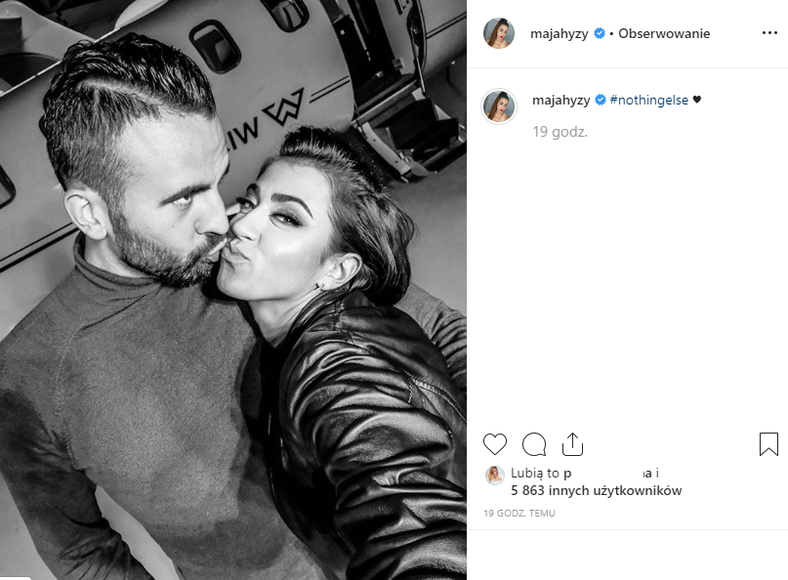Click the 19 GODZ. TEMU post timestamp
The height and width of the screenshot is (580, 788).
tap(519, 513)
